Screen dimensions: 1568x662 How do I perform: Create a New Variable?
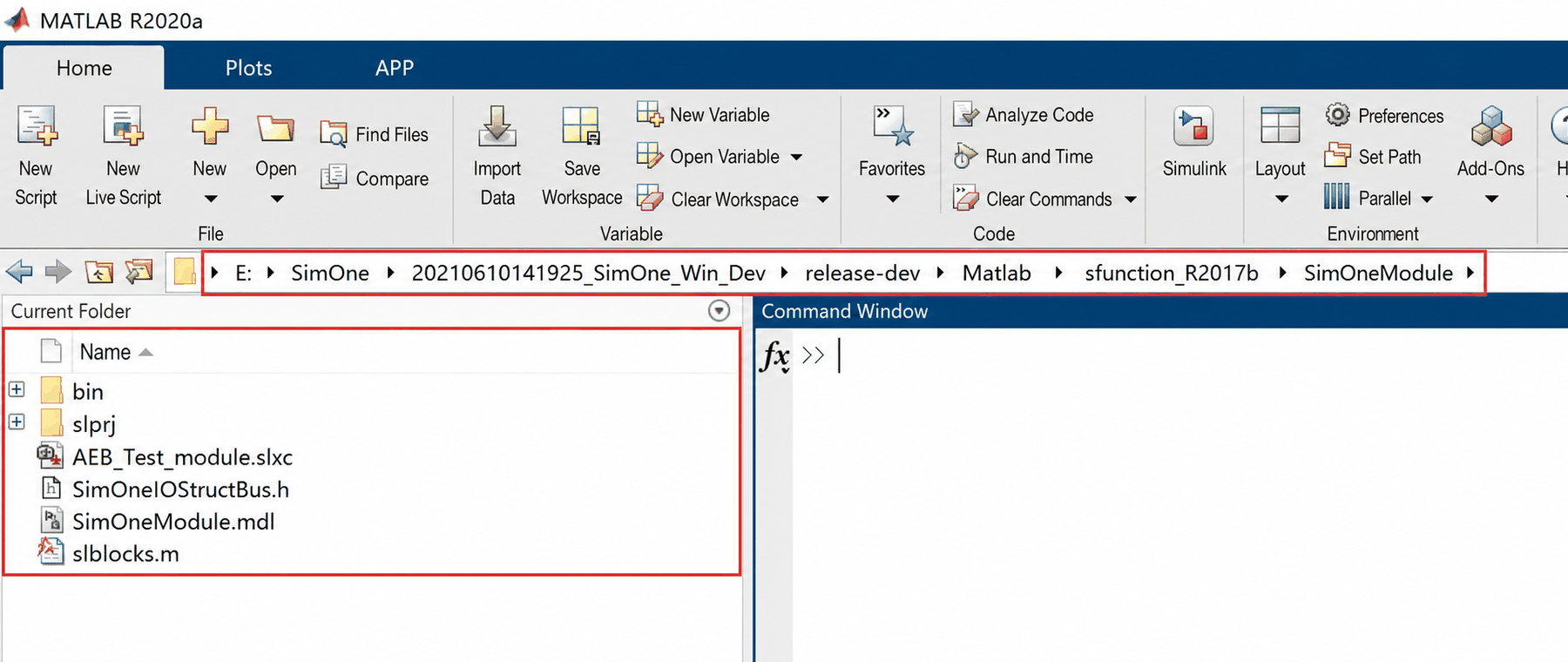coord(703,115)
